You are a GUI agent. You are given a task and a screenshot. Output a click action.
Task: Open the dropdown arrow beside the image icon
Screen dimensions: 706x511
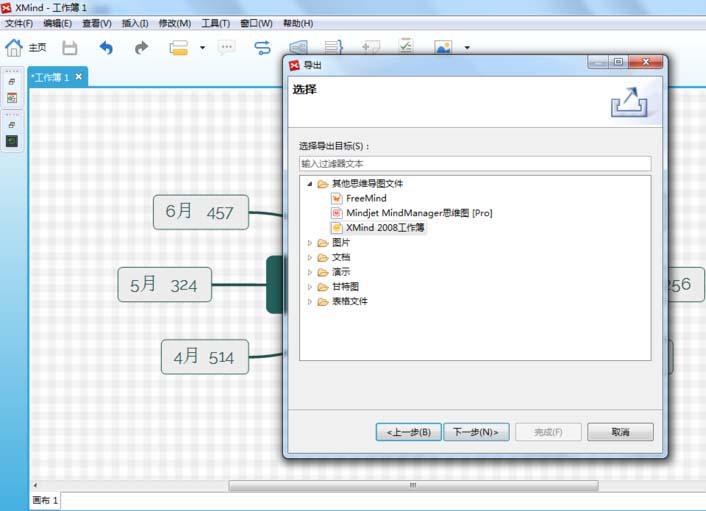467,48
